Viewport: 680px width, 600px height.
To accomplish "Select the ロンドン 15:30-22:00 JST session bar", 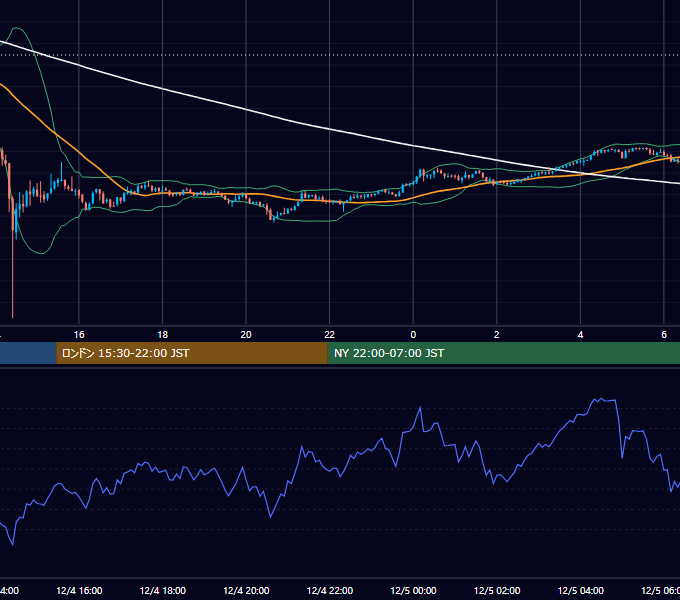I will [x=192, y=353].
